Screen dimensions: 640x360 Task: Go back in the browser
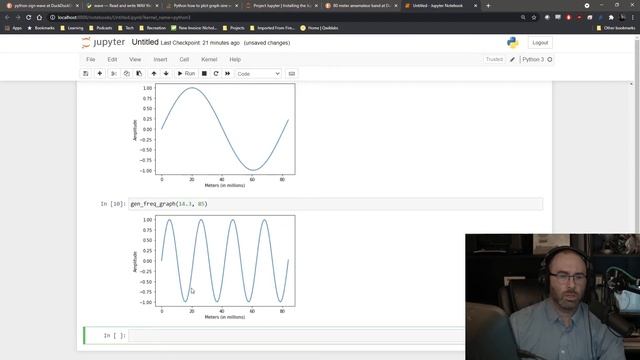click(7, 18)
